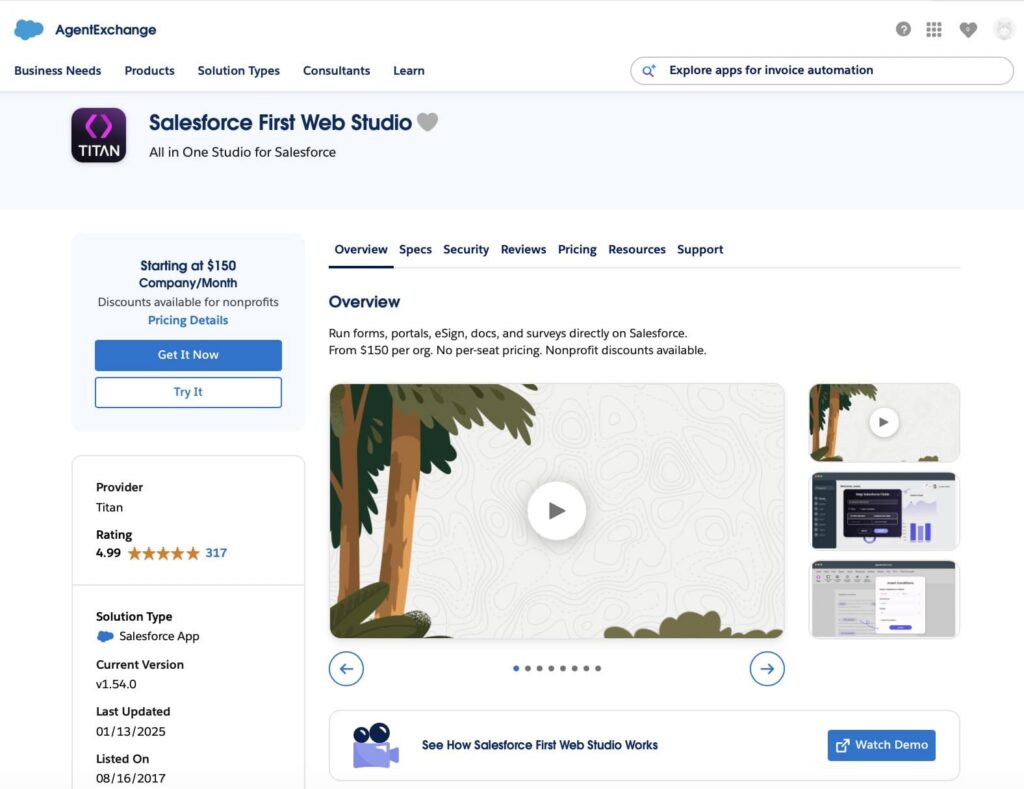
Task: Select the video thumbnail in side gallery
Action: [884, 423]
